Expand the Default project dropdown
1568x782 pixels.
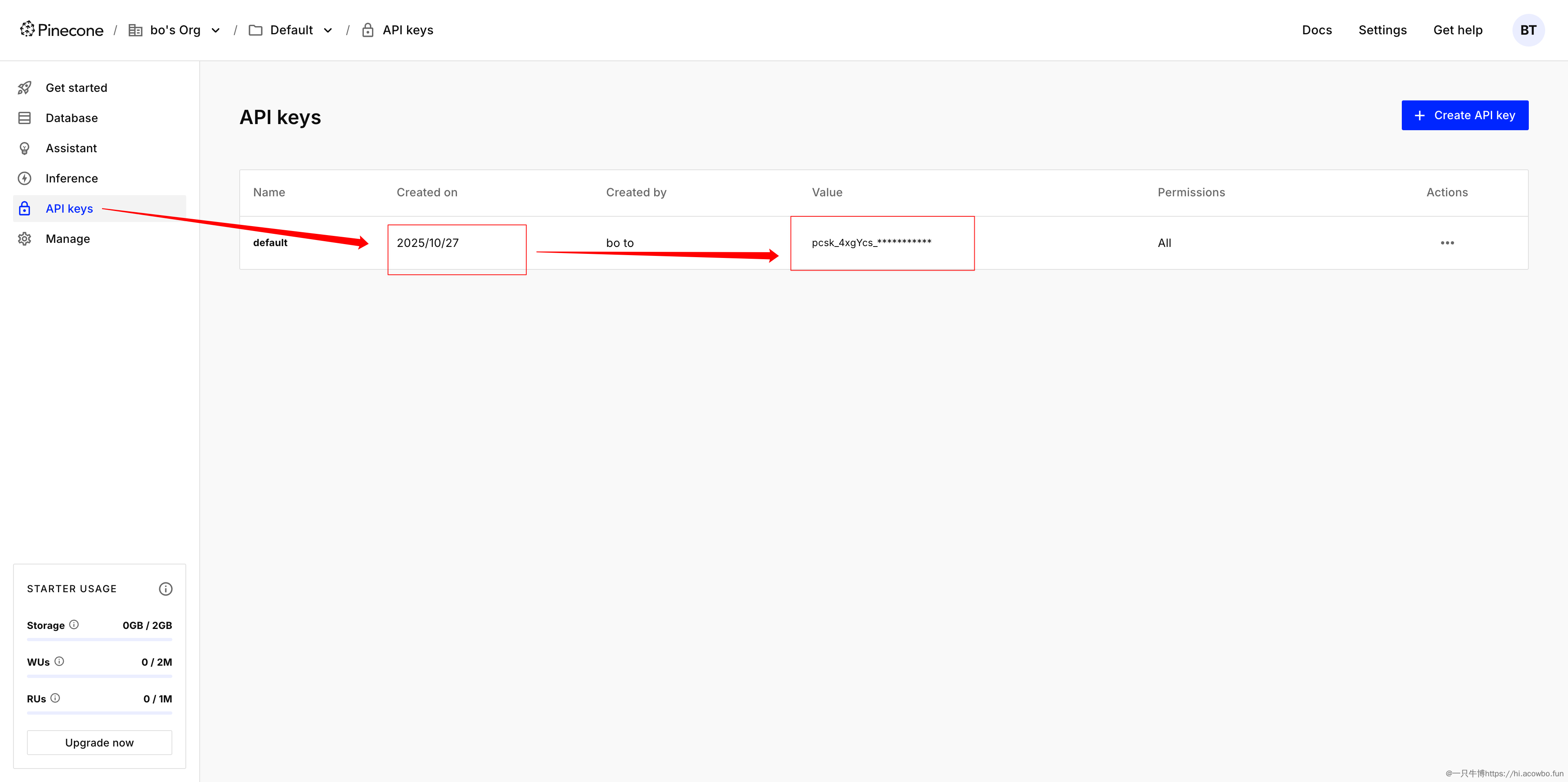pyautogui.click(x=327, y=31)
